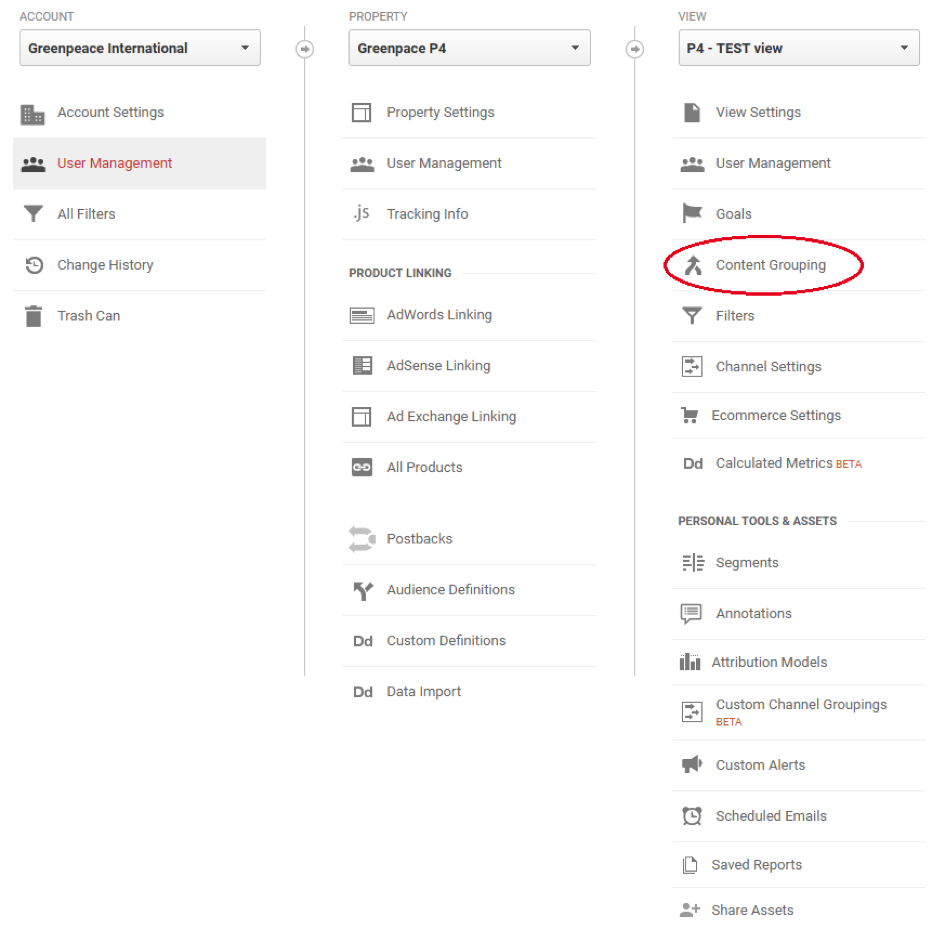Screen dimensions: 941x934
Task: Click the Tracking Info .js icon
Action: pos(361,213)
